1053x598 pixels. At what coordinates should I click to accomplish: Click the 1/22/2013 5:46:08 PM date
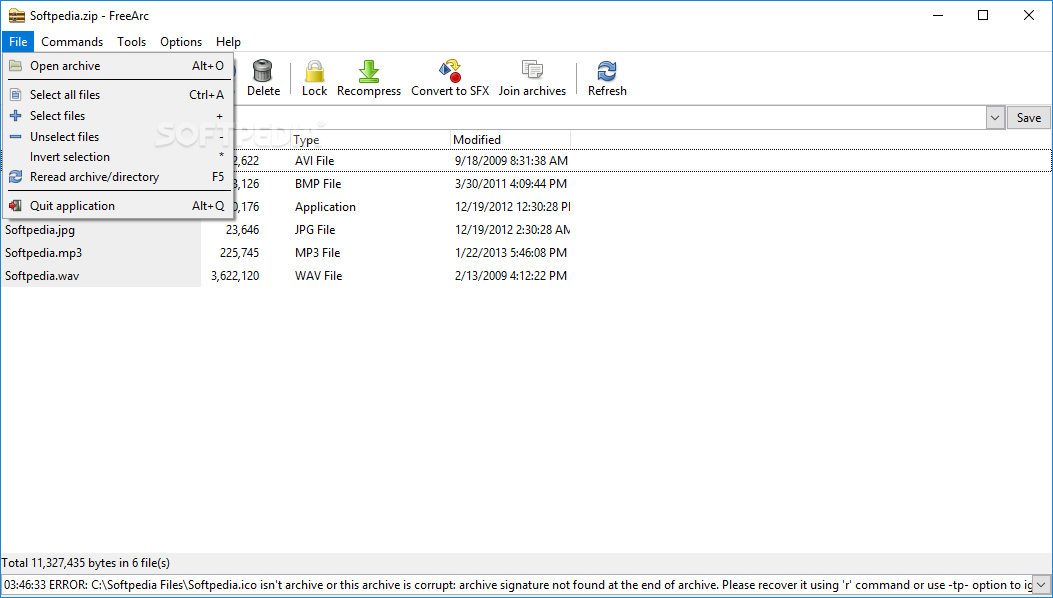click(510, 253)
